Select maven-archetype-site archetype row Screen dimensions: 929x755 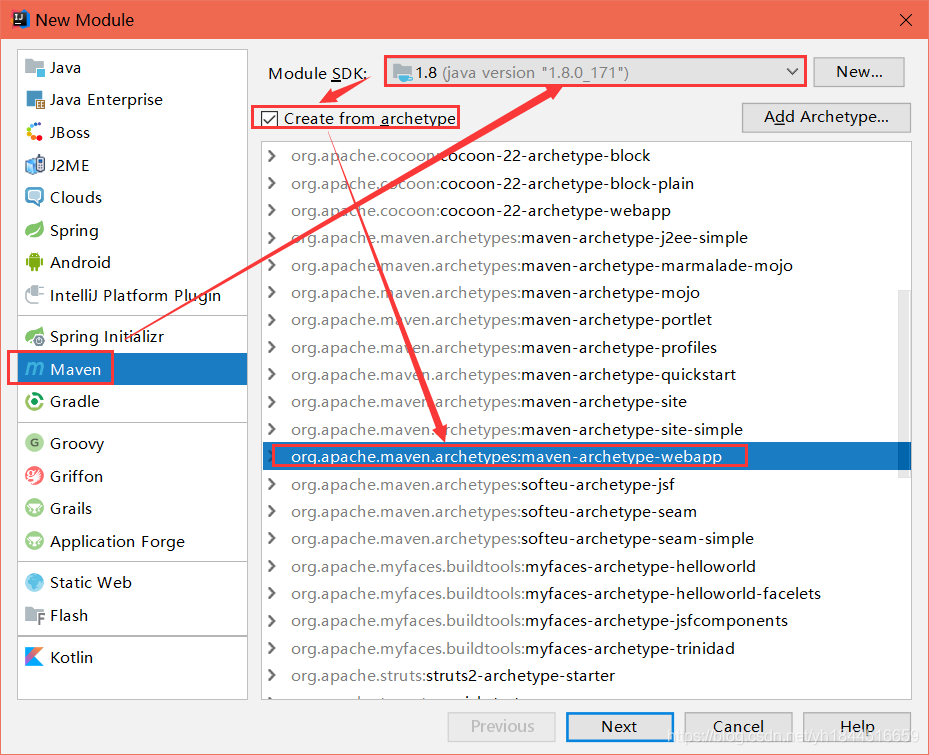click(x=587, y=402)
